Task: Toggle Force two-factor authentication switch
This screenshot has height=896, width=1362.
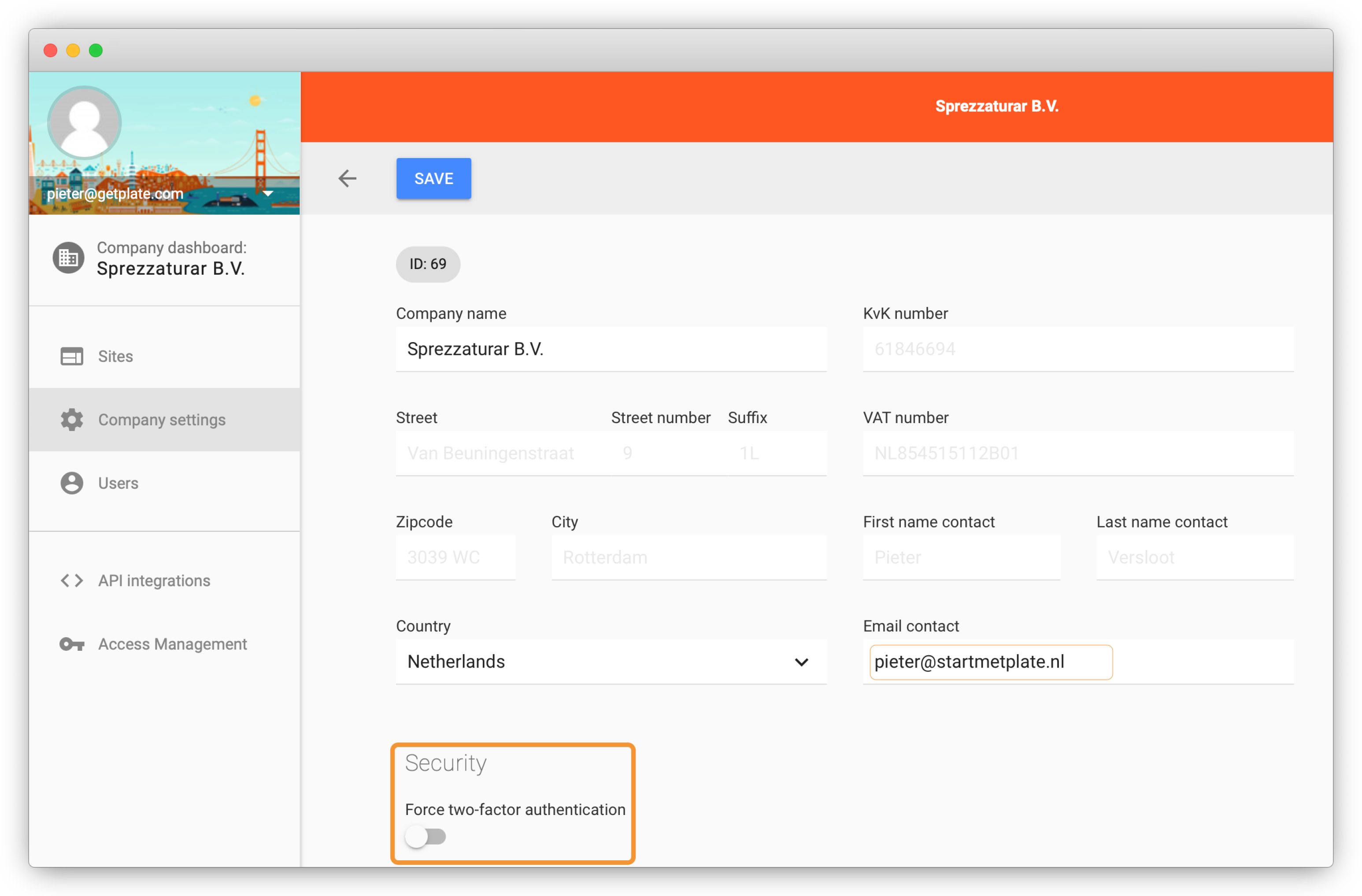Action: pos(425,837)
